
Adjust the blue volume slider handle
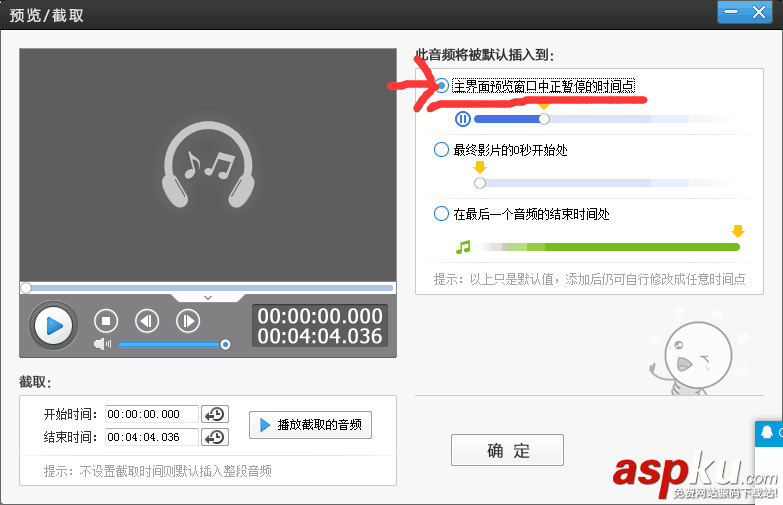(x=225, y=344)
